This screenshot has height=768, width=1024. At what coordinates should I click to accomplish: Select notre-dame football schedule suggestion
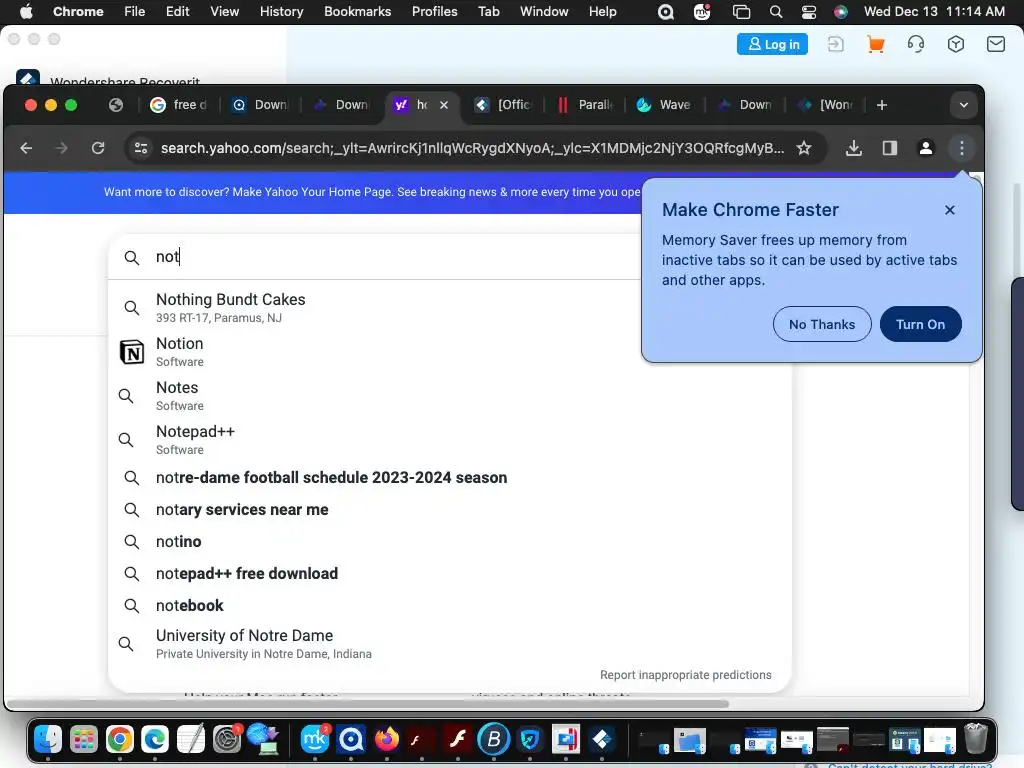click(x=449, y=477)
